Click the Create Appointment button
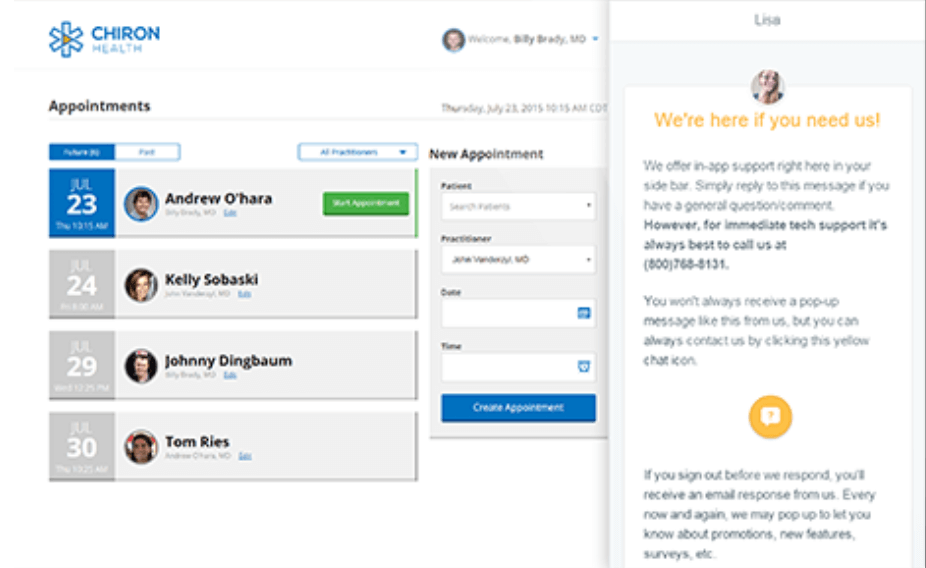The height and width of the screenshot is (568, 926). click(x=518, y=408)
